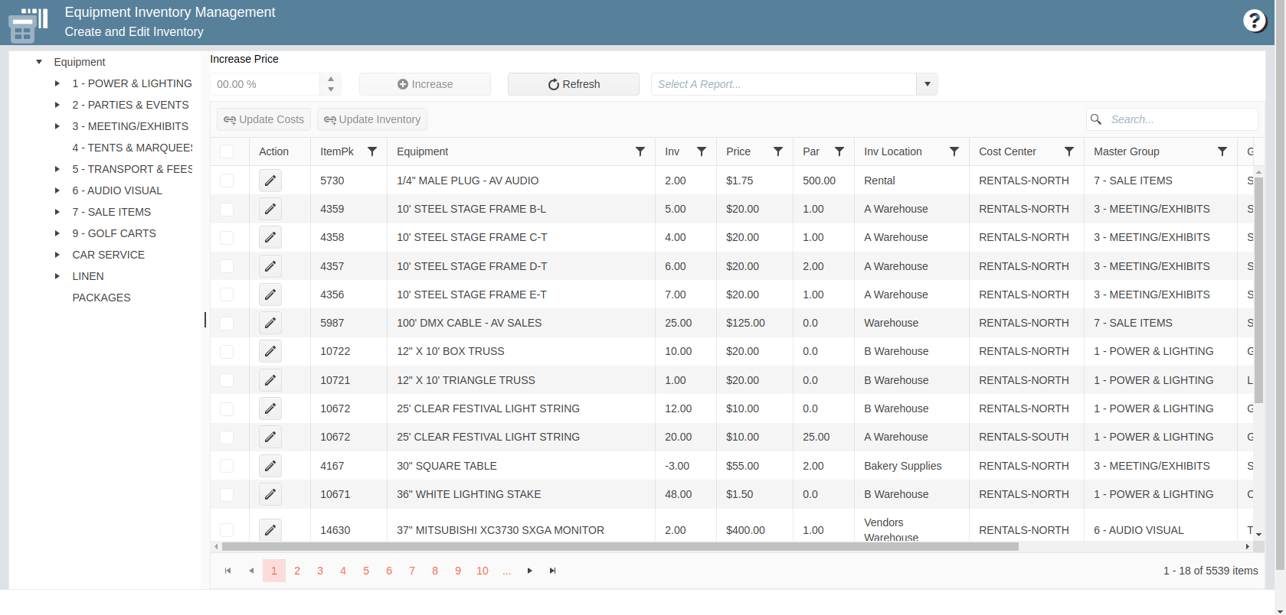This screenshot has width=1286, height=615.
Task: Click the Increase button
Action: (x=424, y=84)
